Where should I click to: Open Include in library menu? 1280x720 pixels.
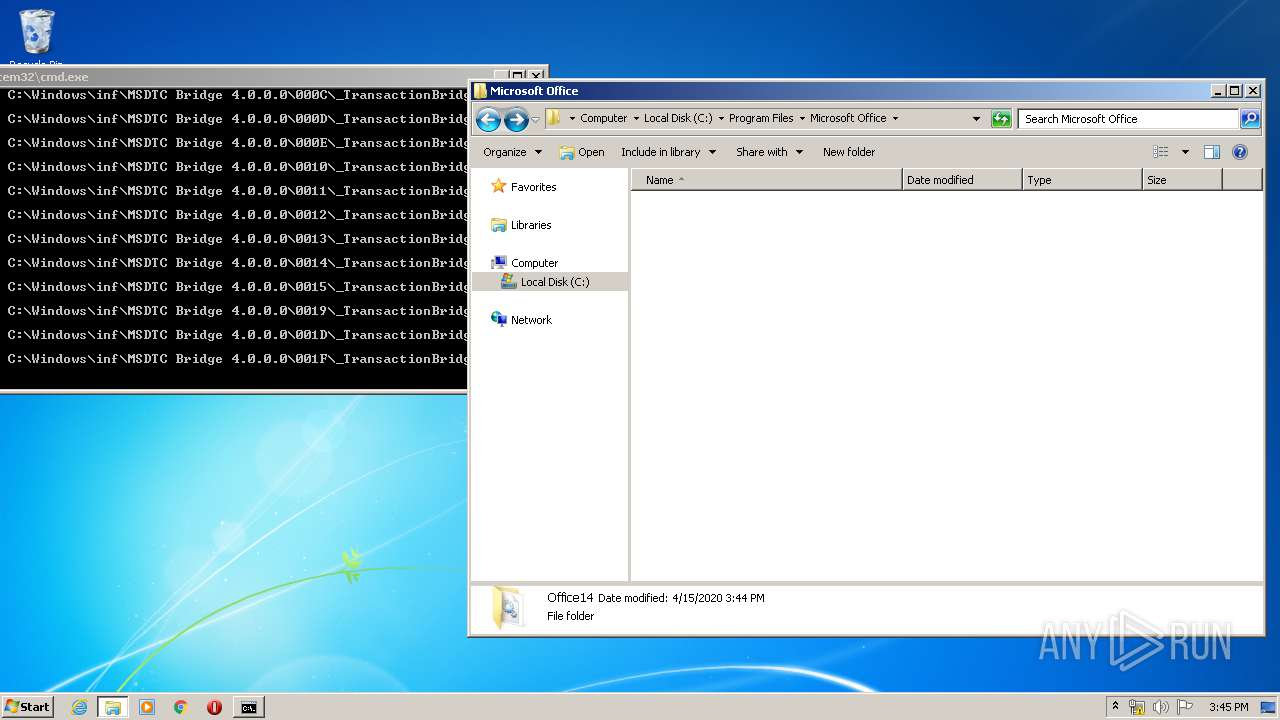(668, 152)
